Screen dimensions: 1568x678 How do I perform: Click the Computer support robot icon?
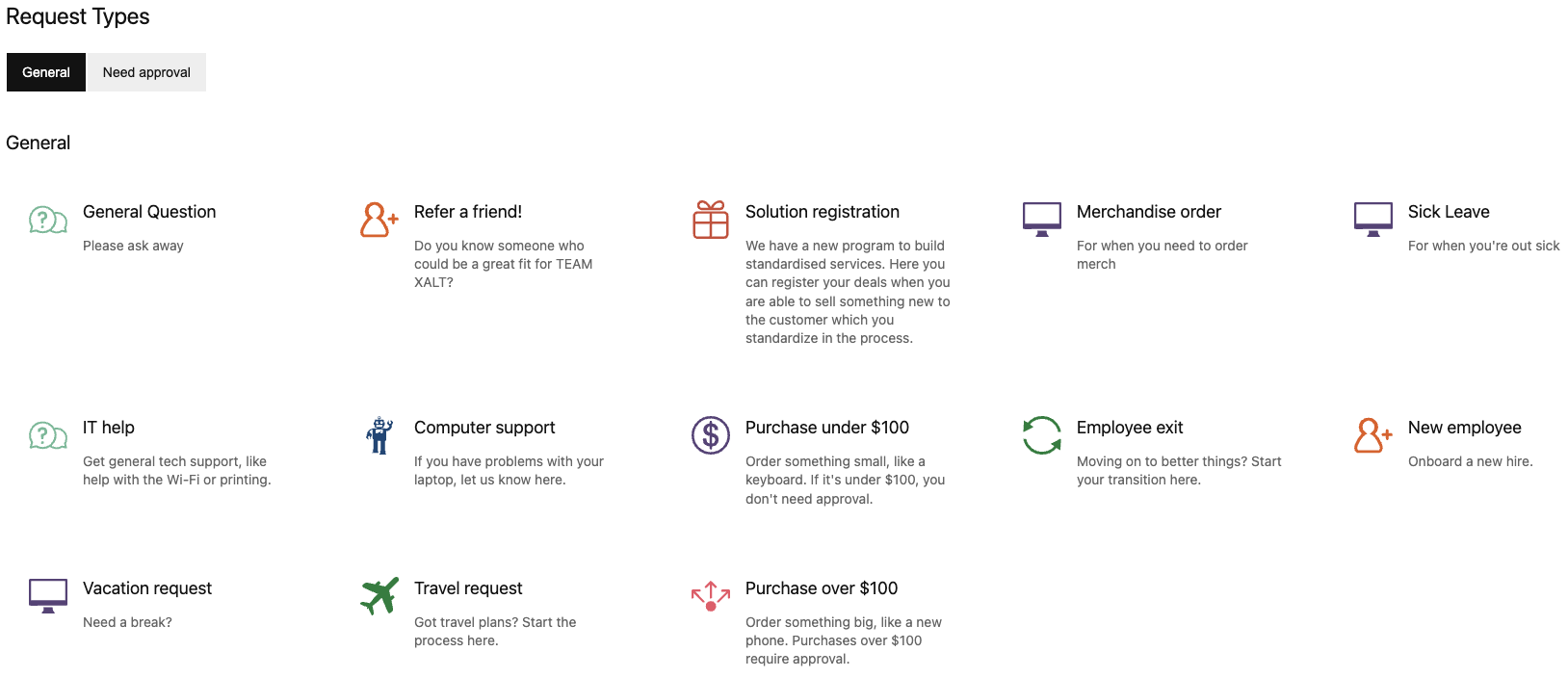pyautogui.click(x=379, y=435)
